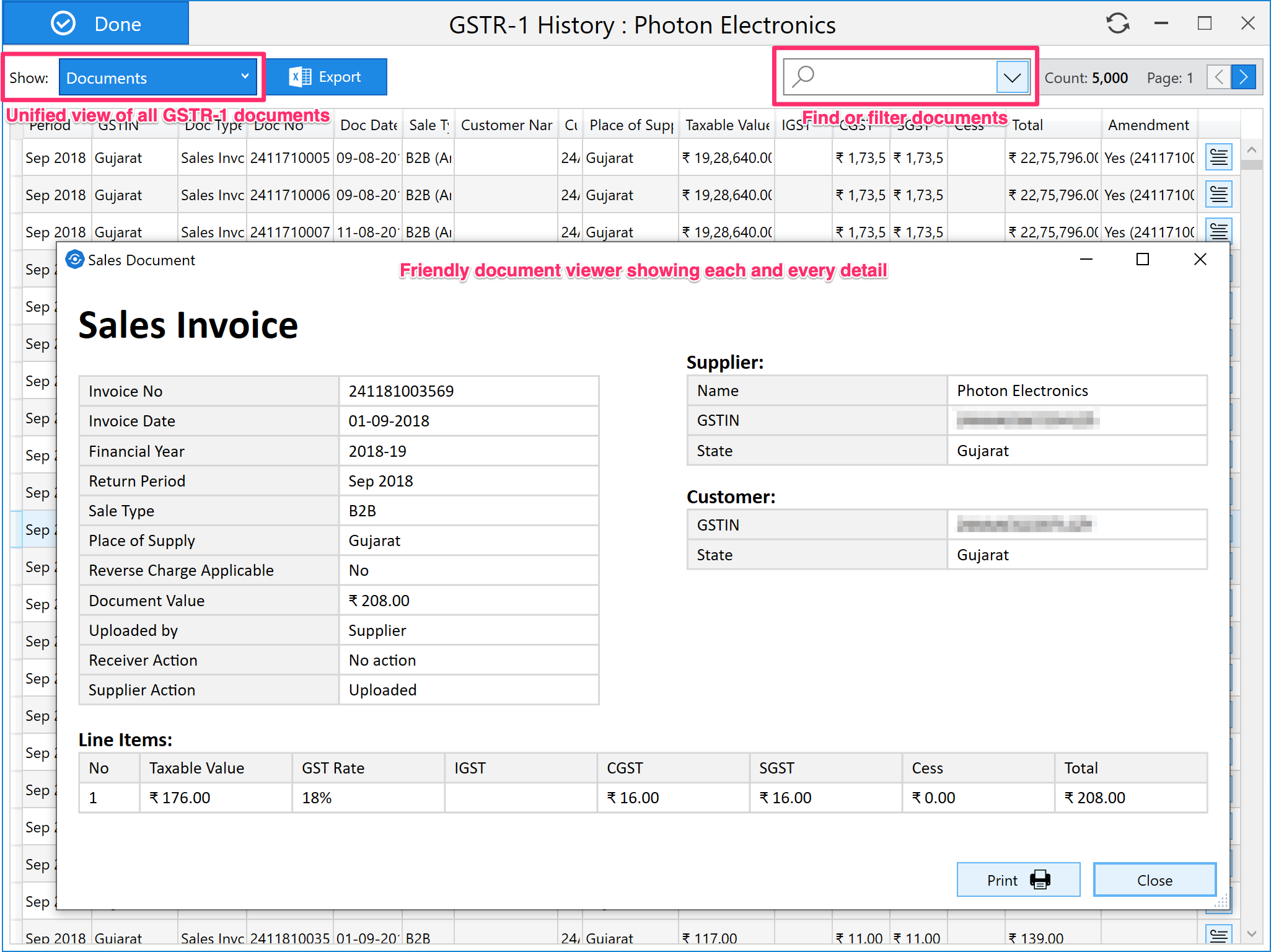Viewport: 1271px width, 952px height.
Task: Sort by the Taxable Value column header
Action: coord(726,125)
